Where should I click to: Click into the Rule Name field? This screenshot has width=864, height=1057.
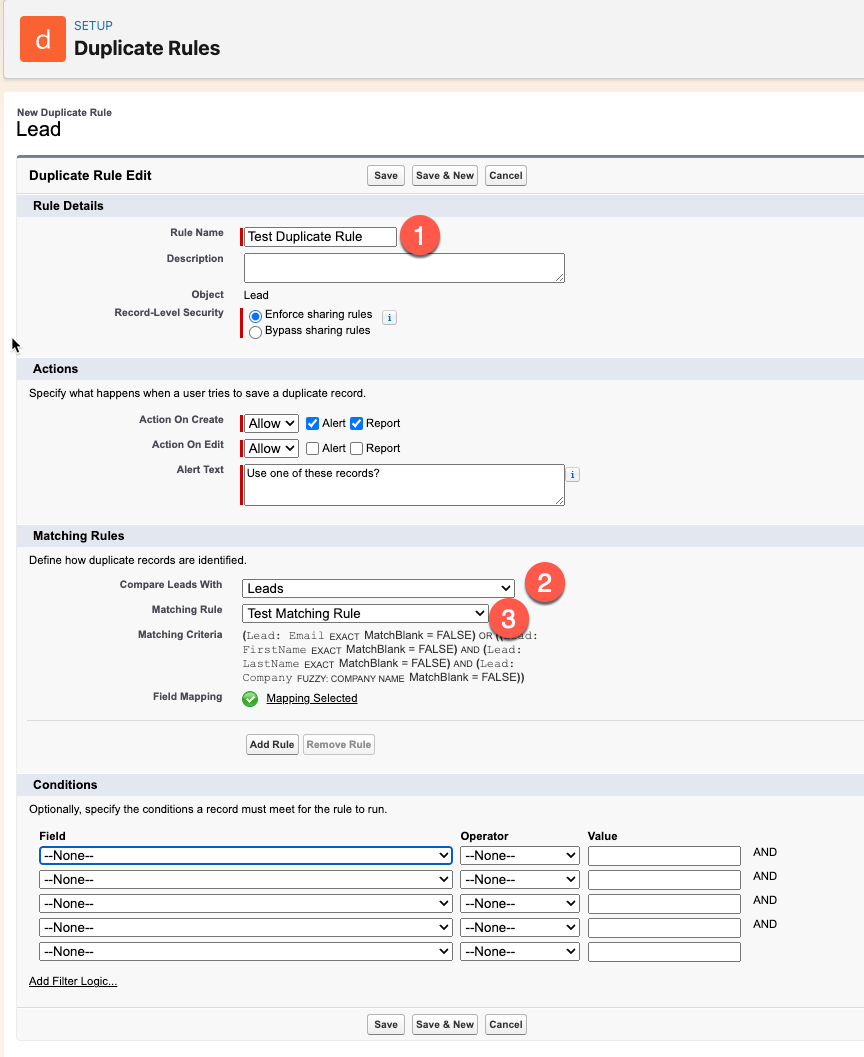coord(320,237)
